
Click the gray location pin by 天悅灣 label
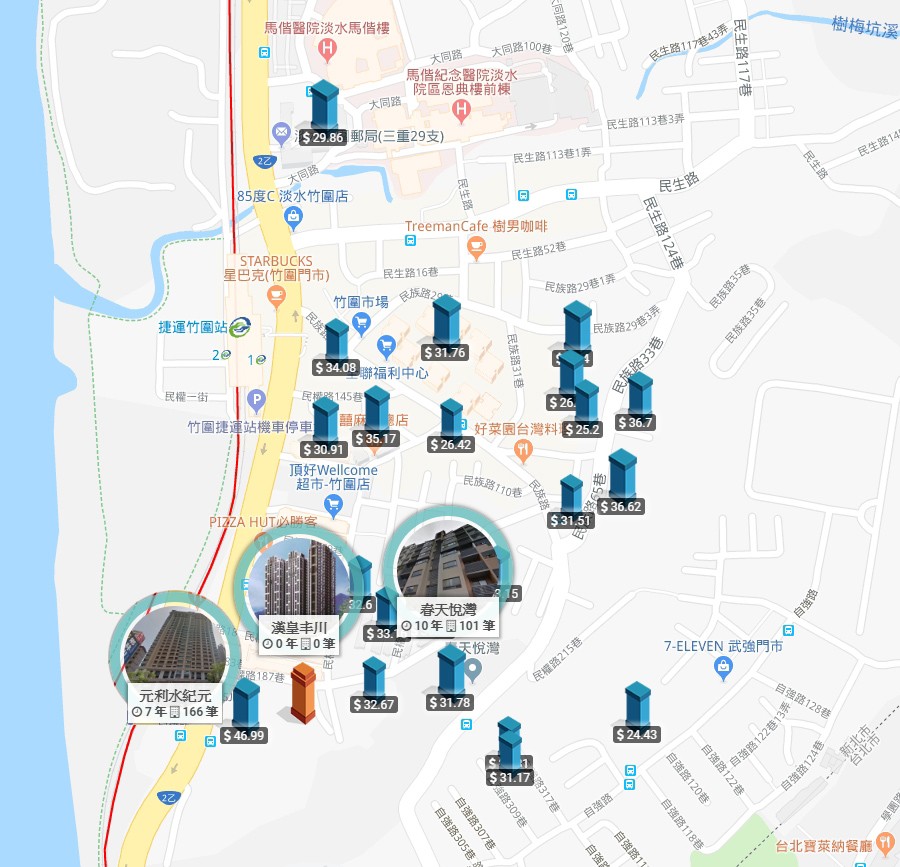472,671
